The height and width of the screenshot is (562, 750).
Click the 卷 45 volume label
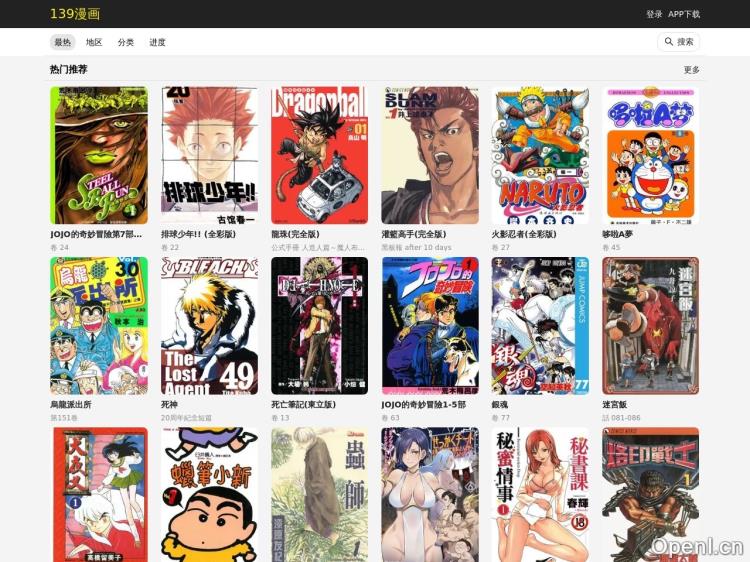tap(611, 248)
